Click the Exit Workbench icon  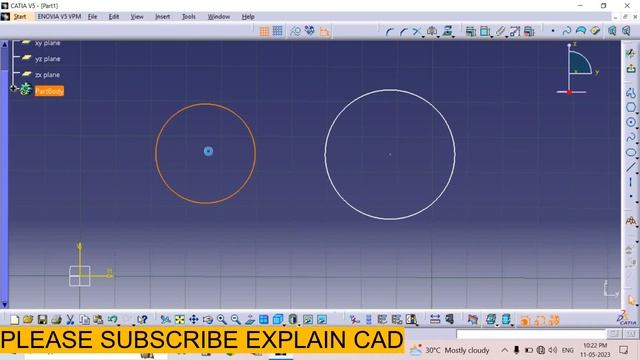click(631, 68)
